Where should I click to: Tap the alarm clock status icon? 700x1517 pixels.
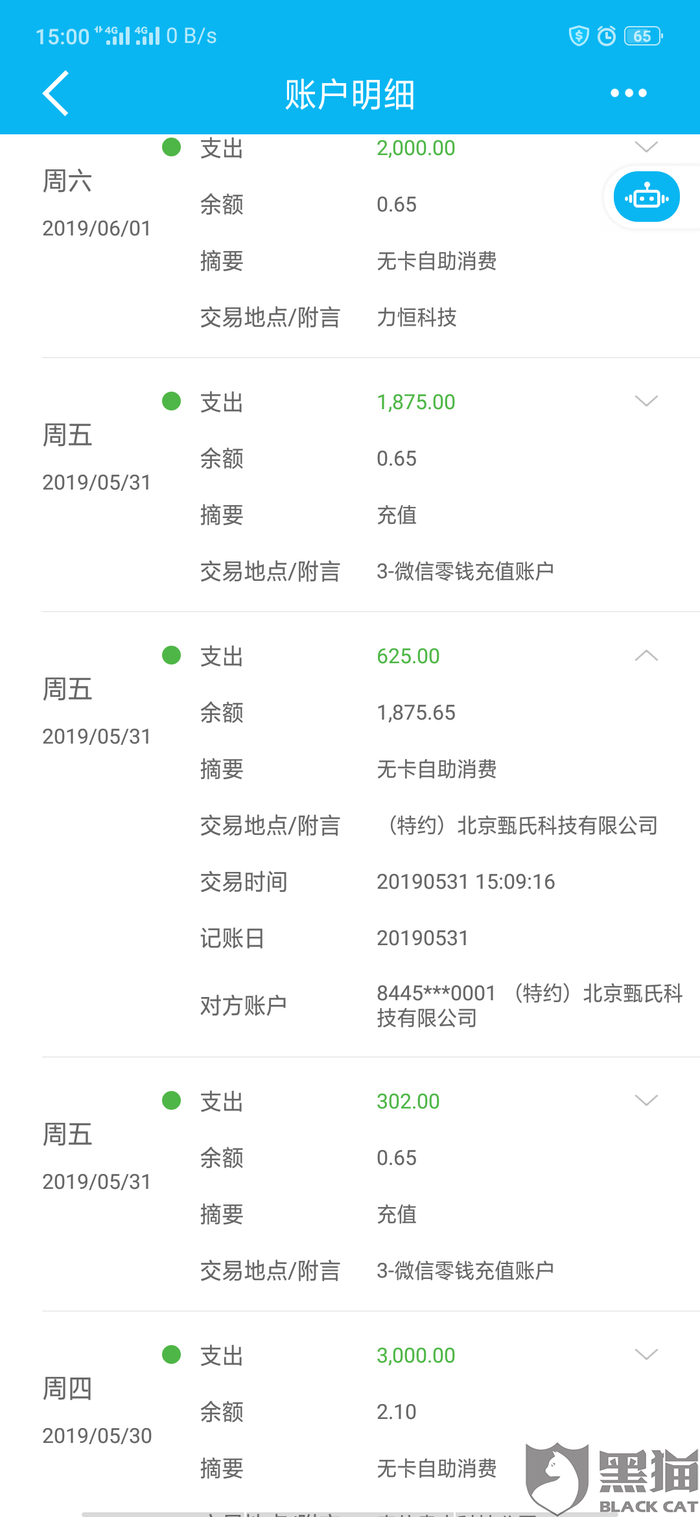point(607,36)
